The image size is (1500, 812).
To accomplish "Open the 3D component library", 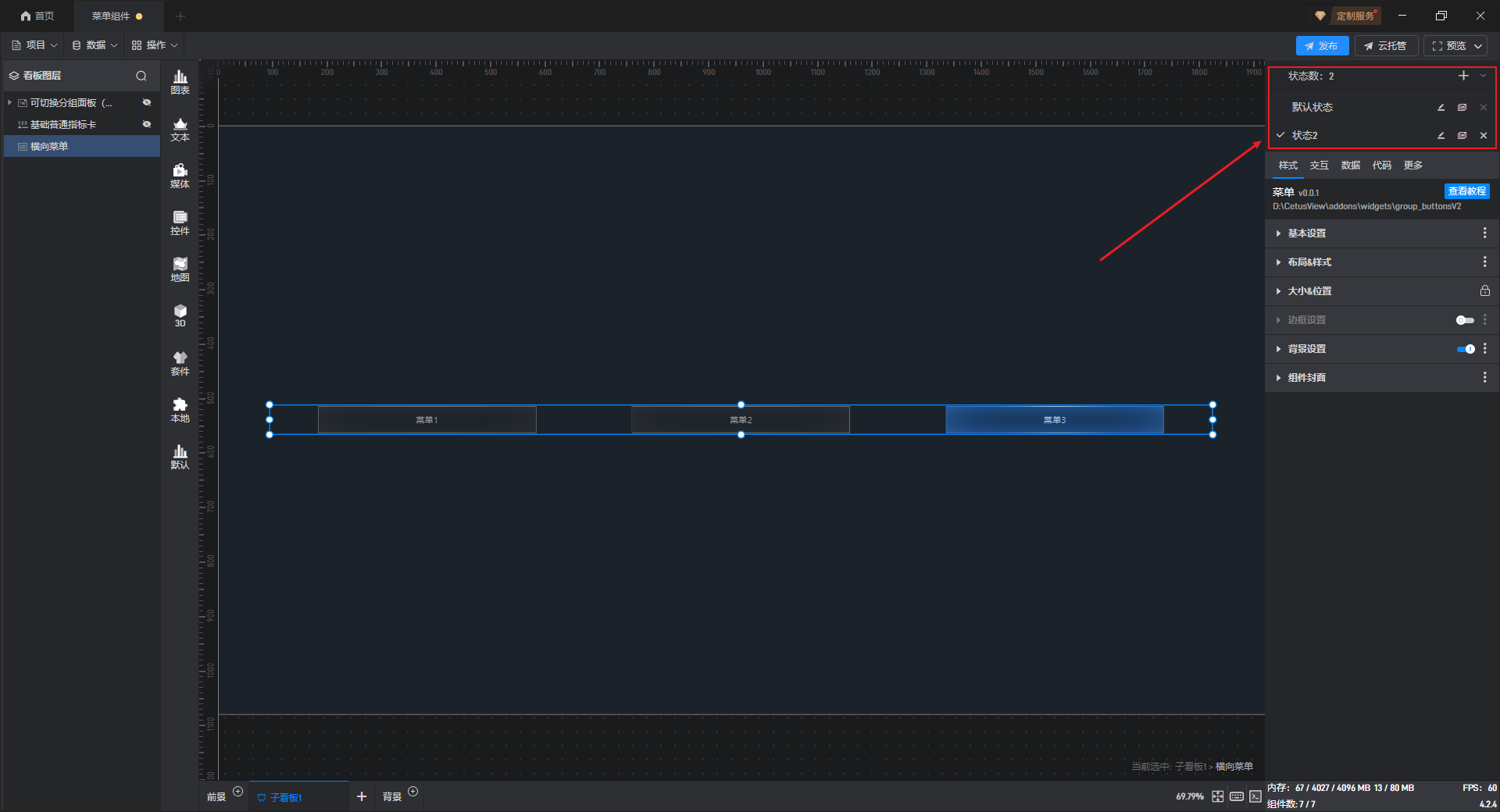I will (180, 315).
